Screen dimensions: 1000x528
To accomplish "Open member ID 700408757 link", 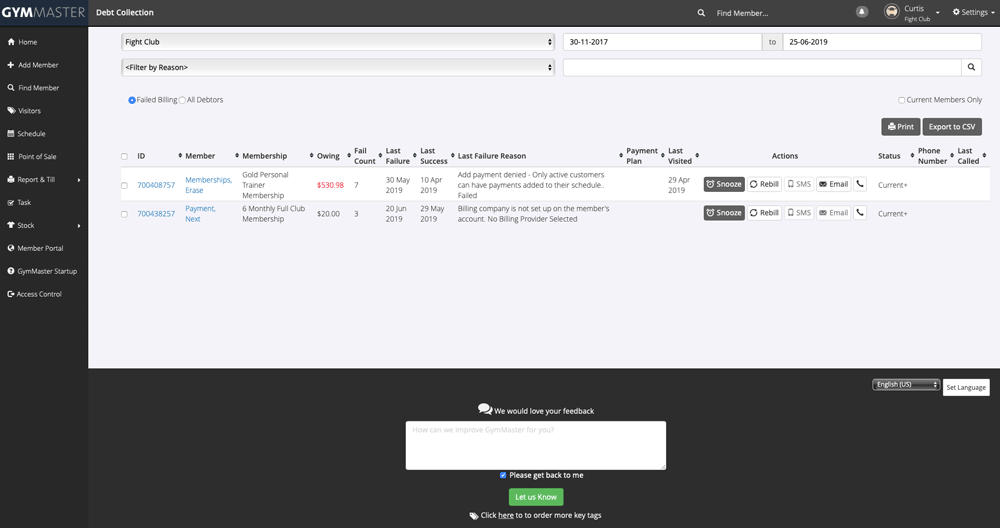I will click(156, 185).
